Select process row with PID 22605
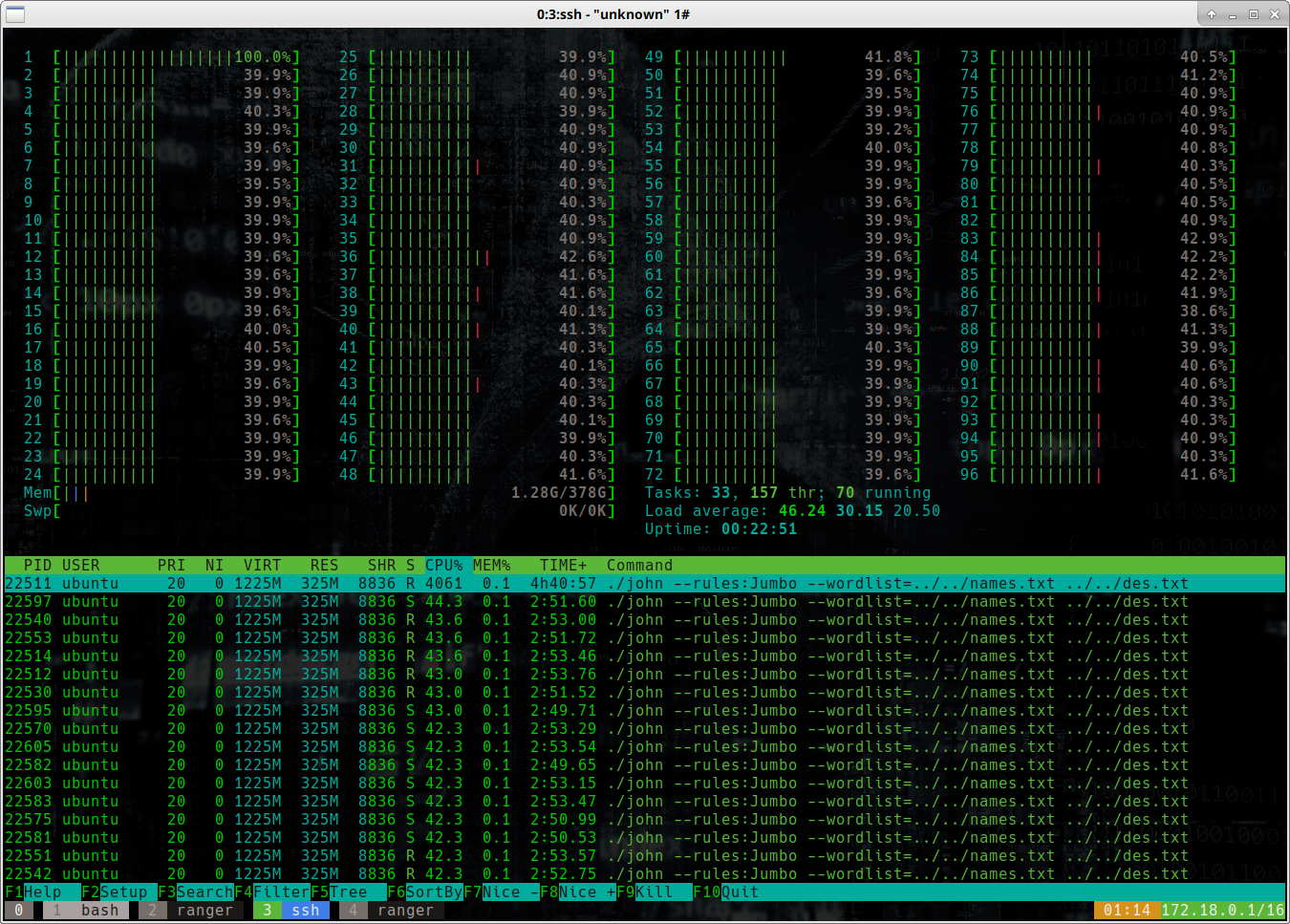This screenshot has width=1290, height=924. click(645, 747)
